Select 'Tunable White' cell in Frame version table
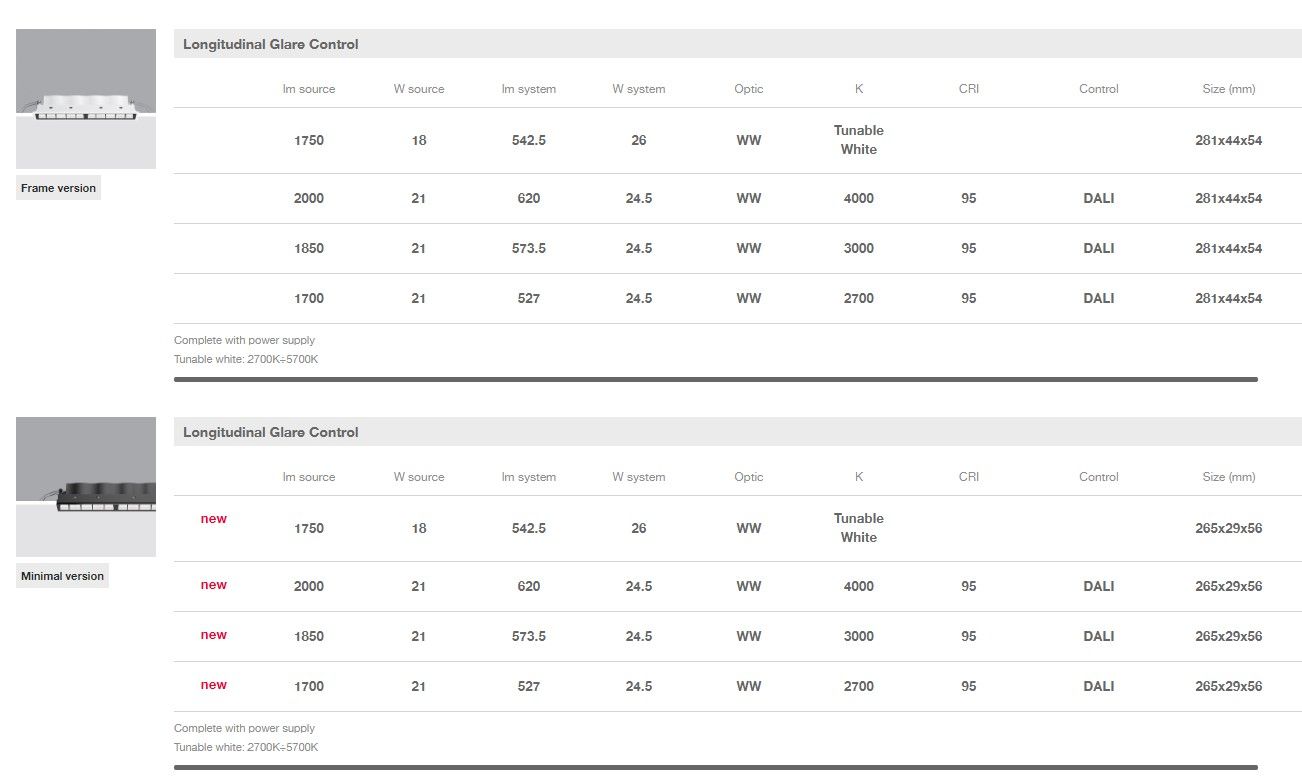Screen dimensions: 1302x779 (x=858, y=140)
